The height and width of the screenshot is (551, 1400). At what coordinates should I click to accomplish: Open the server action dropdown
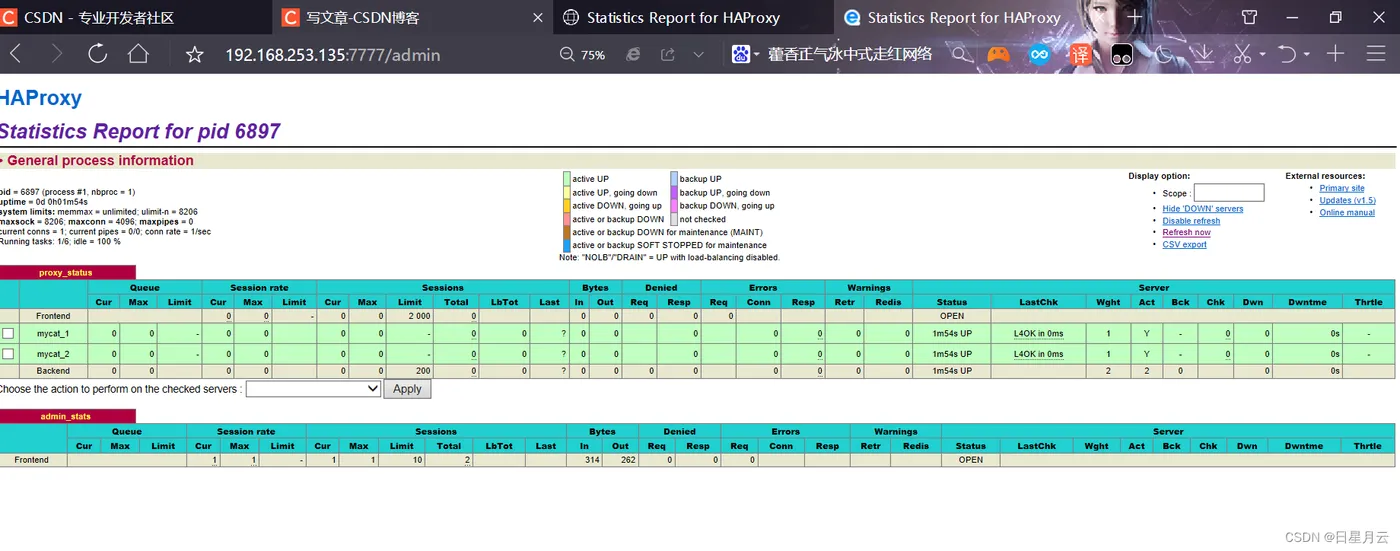(x=313, y=389)
